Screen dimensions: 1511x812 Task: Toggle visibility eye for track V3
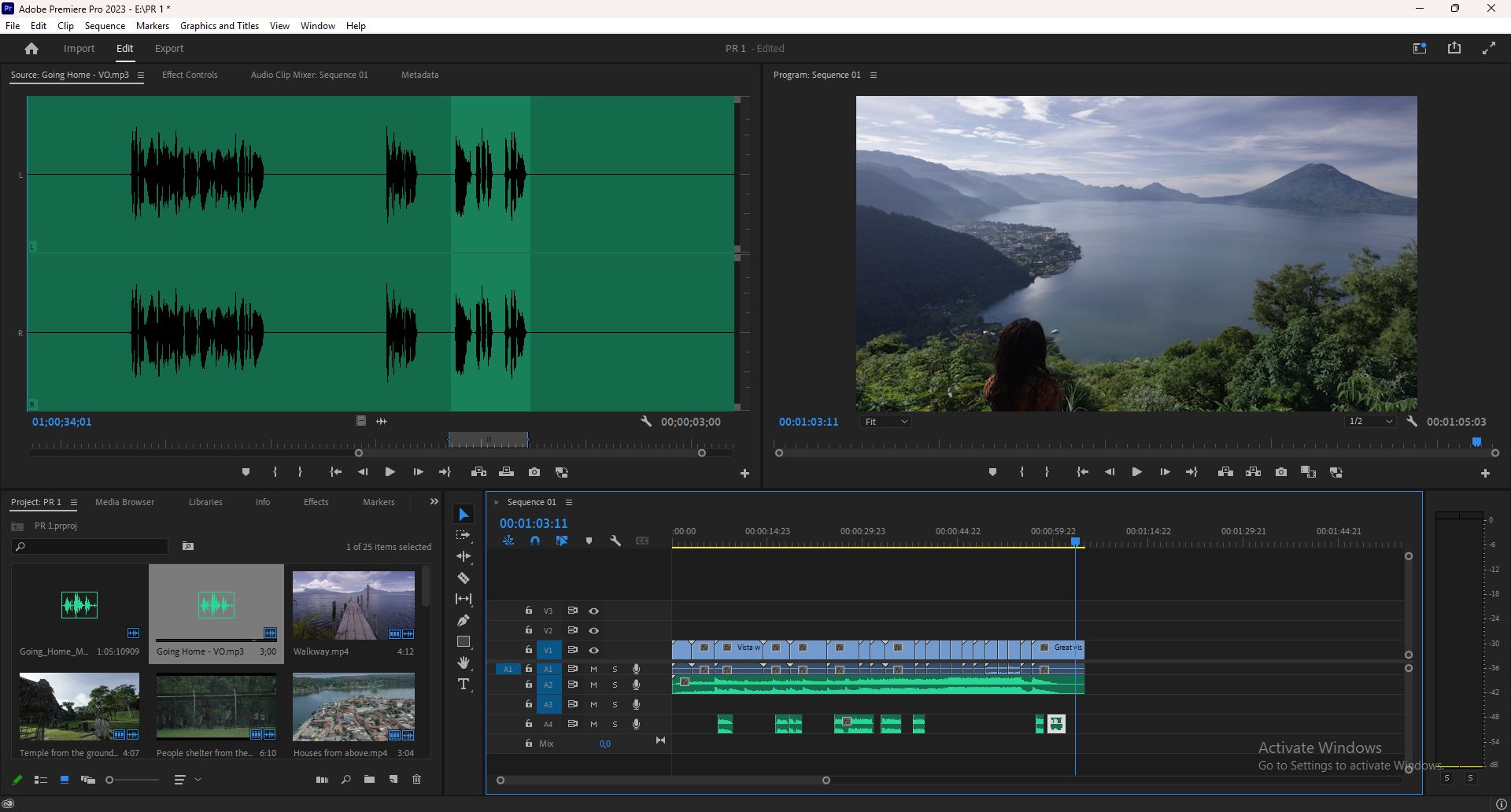point(594,611)
